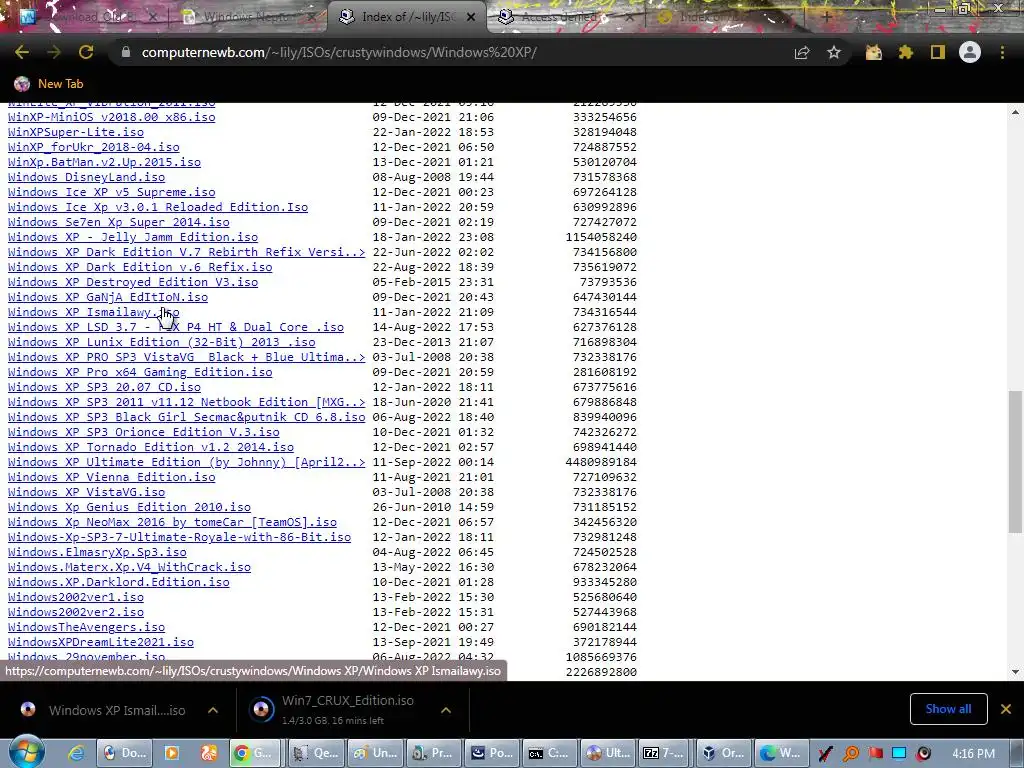Viewport: 1024px width, 768px height.
Task: Open Windows XP Destroyed Edition V3.iso
Action: pyautogui.click(x=133, y=282)
